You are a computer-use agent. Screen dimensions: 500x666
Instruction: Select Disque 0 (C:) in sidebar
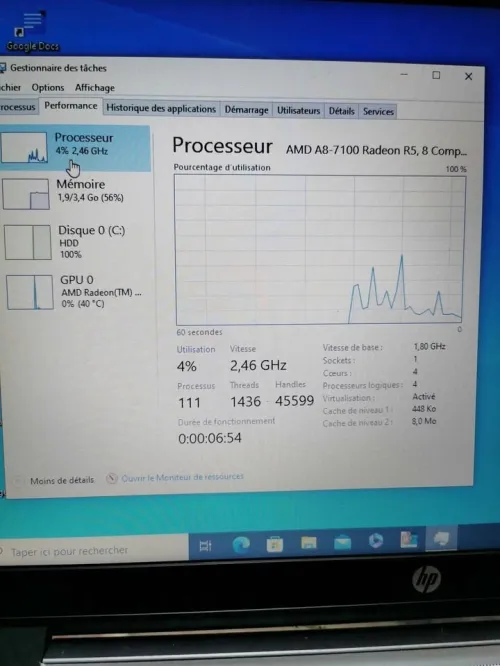(x=77, y=242)
